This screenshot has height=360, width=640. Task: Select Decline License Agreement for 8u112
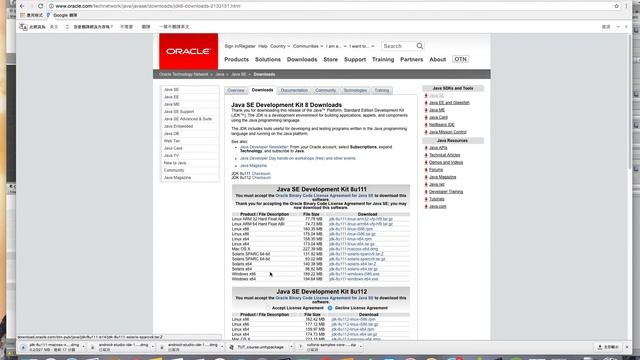330,308
